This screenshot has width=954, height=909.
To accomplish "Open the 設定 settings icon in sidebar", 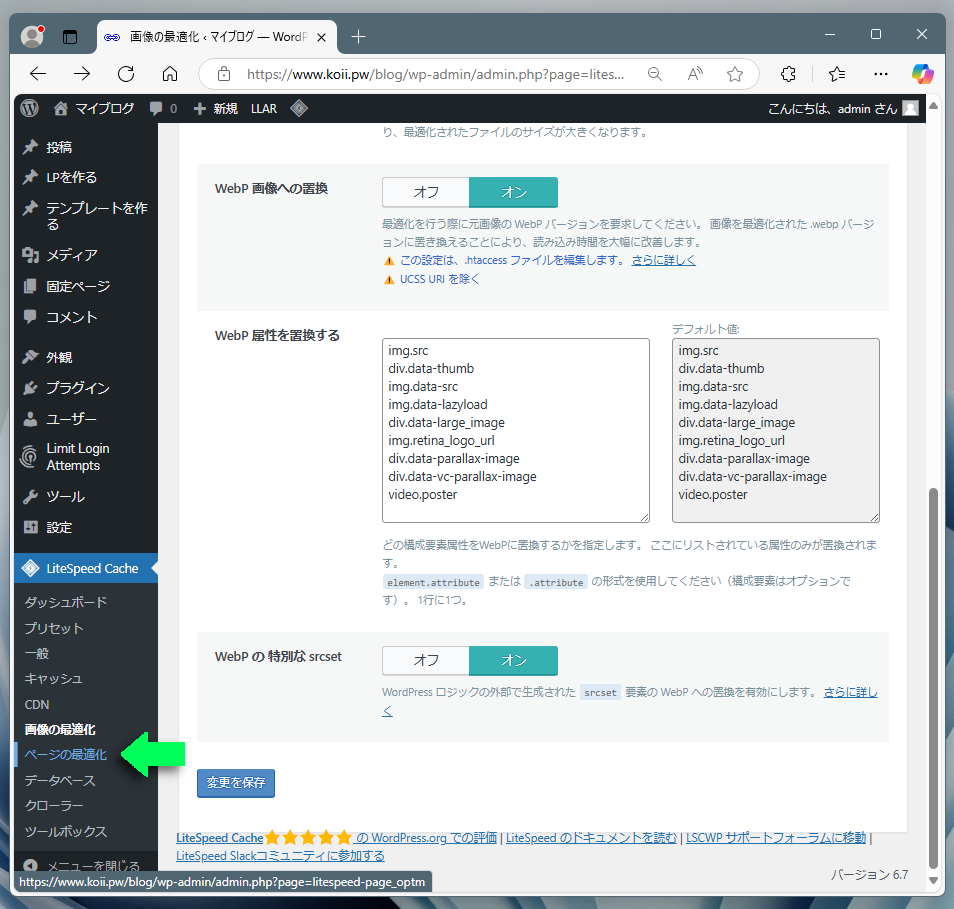I will pyautogui.click(x=30, y=527).
